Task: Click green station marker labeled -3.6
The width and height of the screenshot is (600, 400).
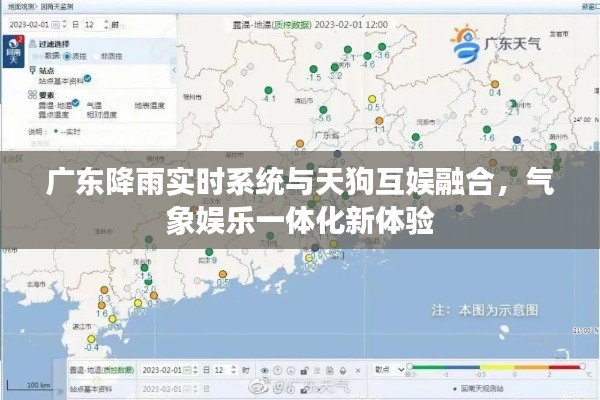Action: [382, 47]
